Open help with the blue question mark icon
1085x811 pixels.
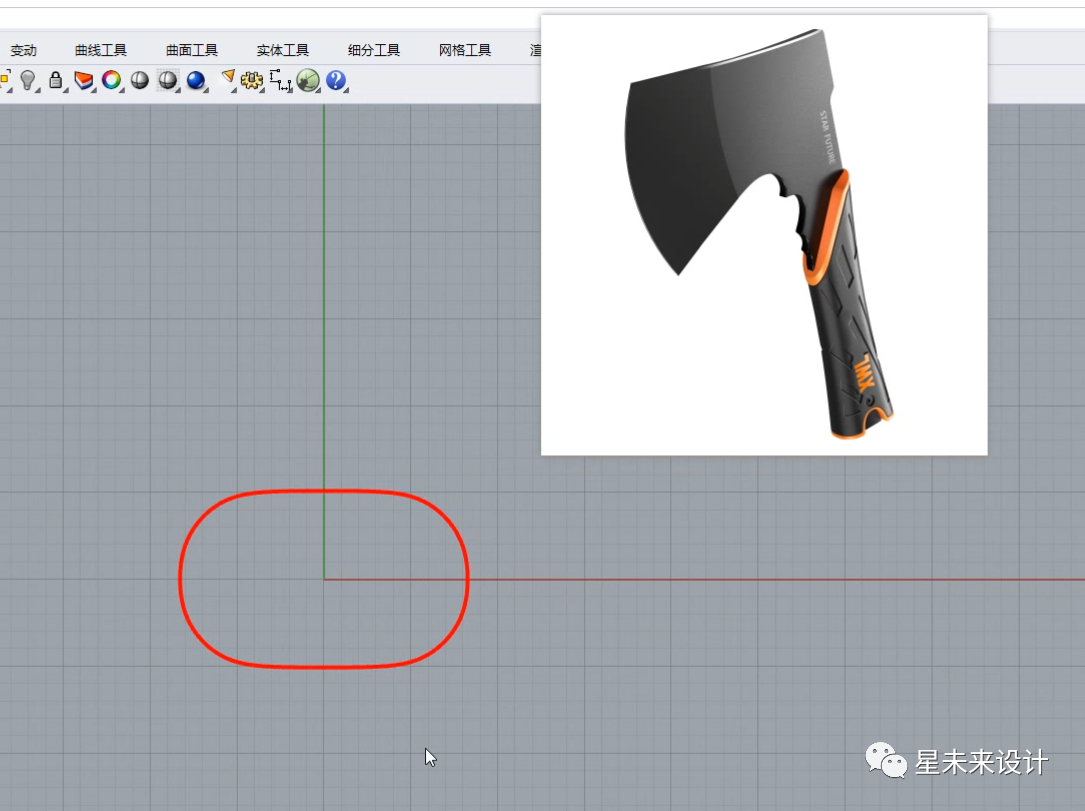[x=336, y=80]
